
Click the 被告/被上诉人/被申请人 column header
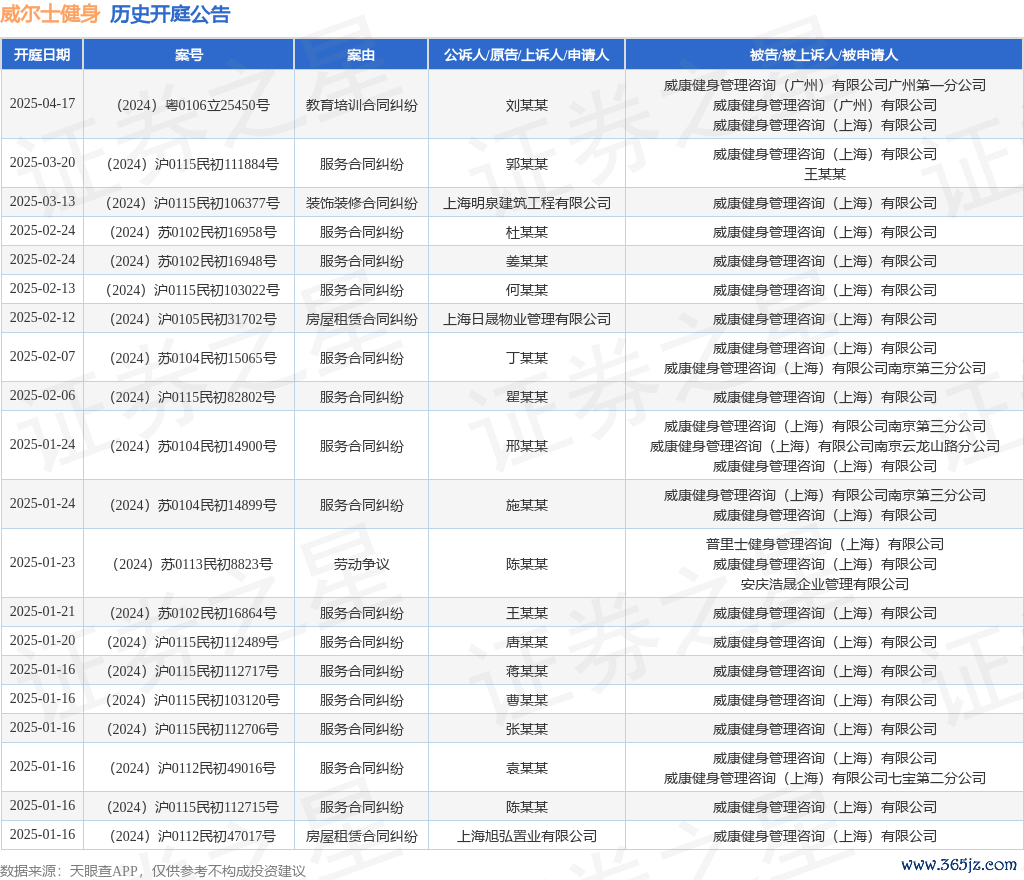[x=824, y=55]
